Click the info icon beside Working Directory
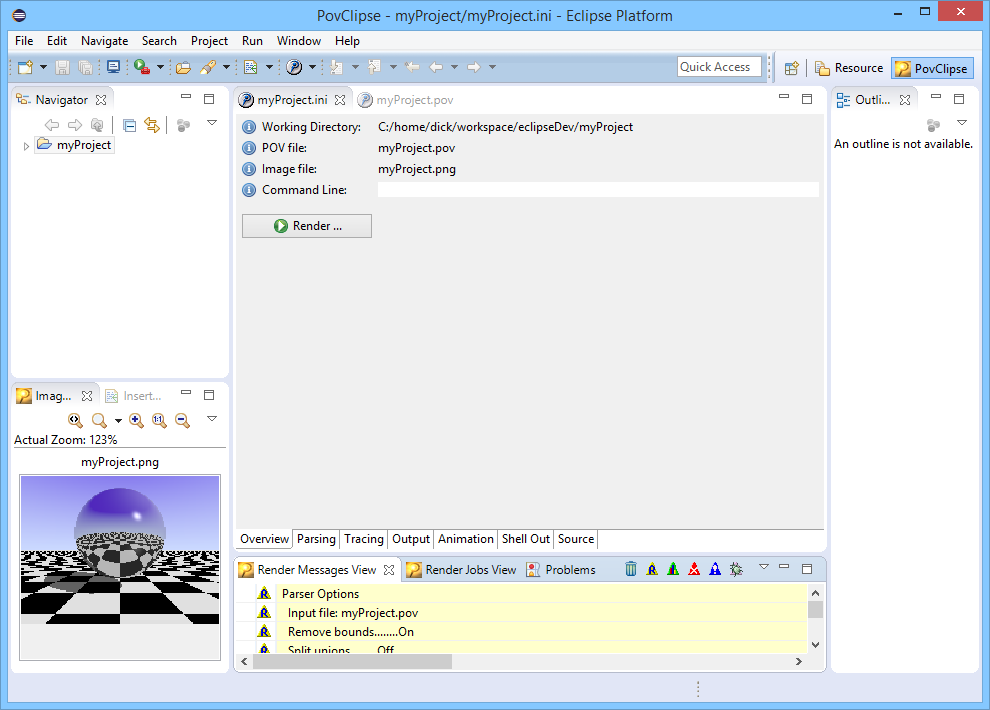 point(249,127)
